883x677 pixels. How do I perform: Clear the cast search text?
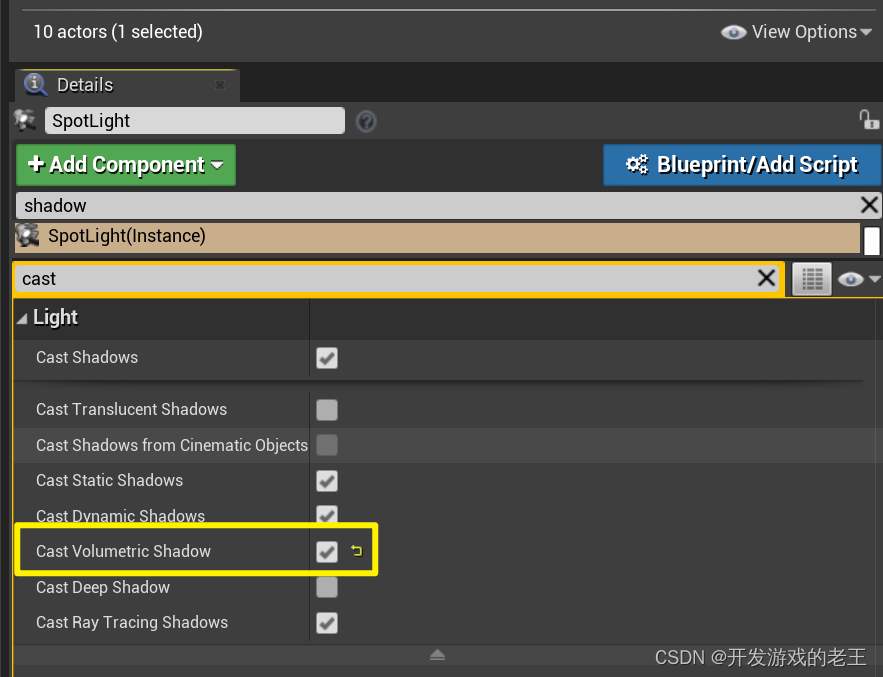pos(766,278)
